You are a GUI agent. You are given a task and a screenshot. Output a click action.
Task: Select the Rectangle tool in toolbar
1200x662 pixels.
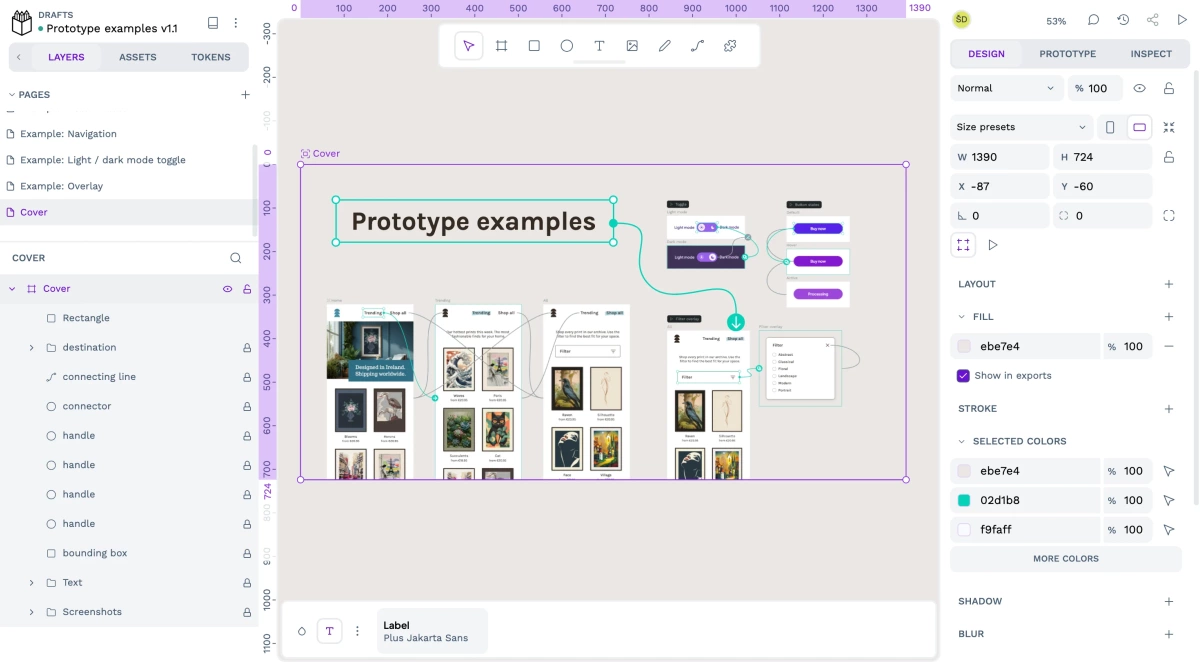(x=534, y=46)
